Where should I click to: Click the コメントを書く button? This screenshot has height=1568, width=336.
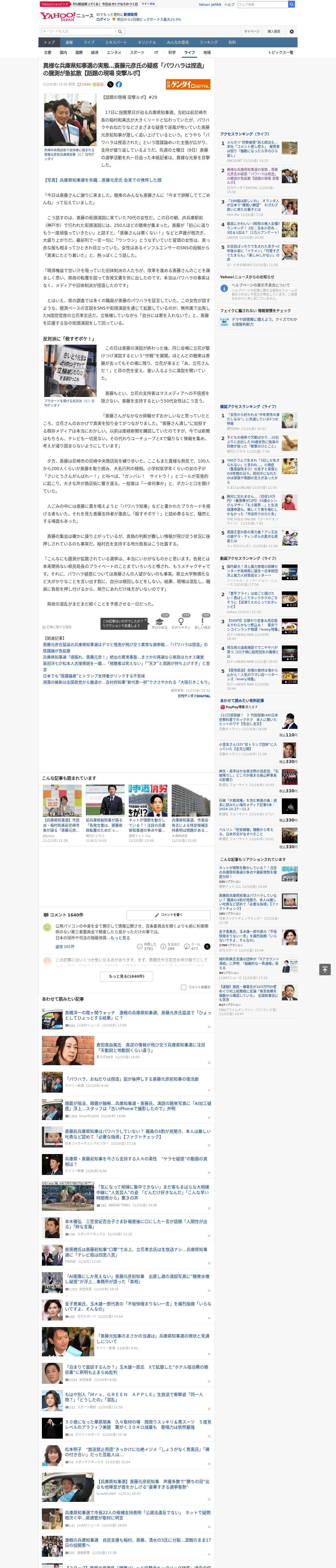point(168,915)
